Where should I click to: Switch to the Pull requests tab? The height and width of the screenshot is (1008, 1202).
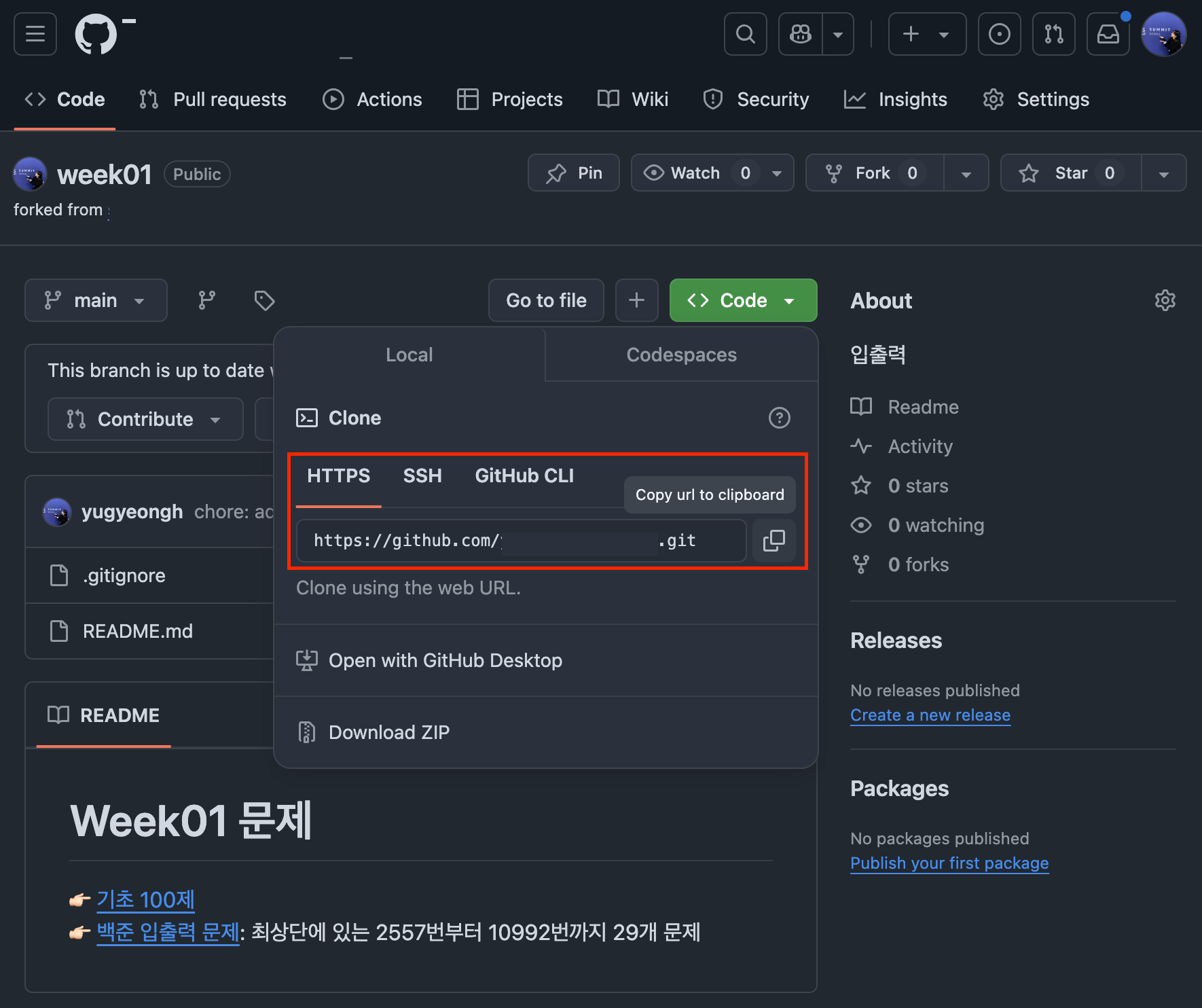click(213, 99)
